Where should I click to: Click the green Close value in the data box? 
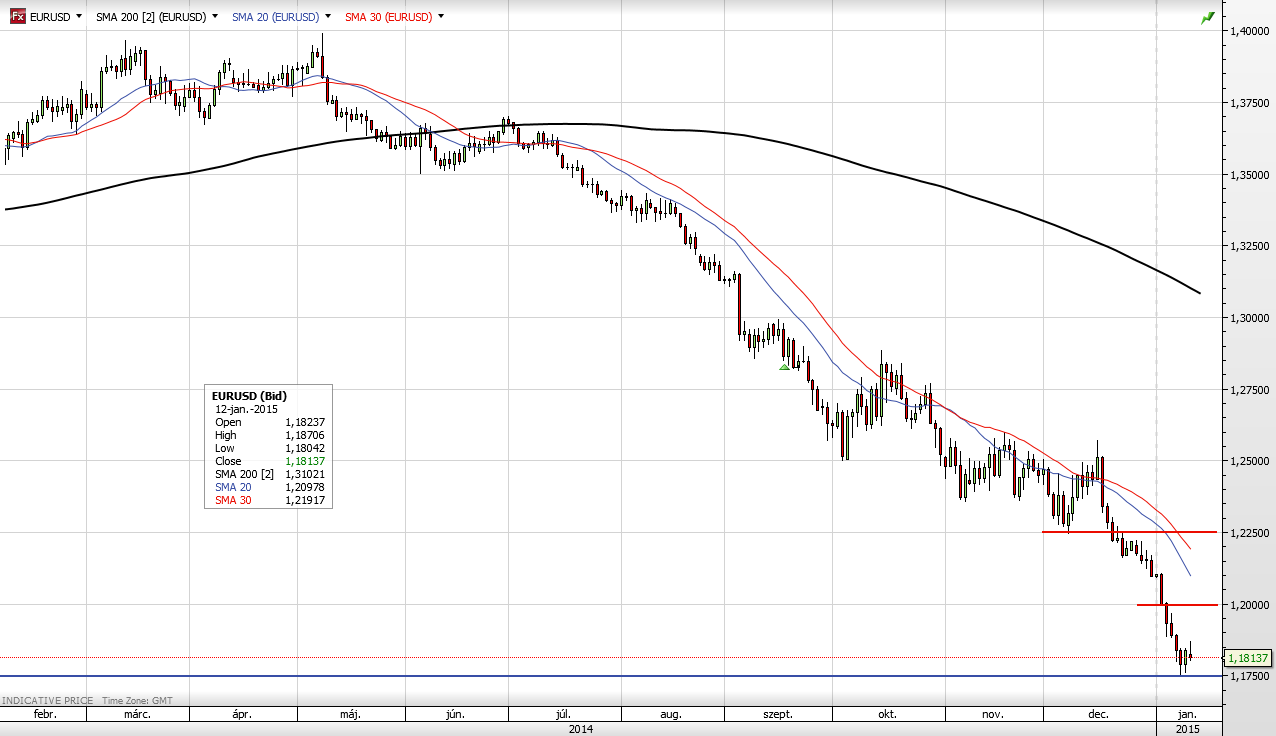[x=304, y=461]
